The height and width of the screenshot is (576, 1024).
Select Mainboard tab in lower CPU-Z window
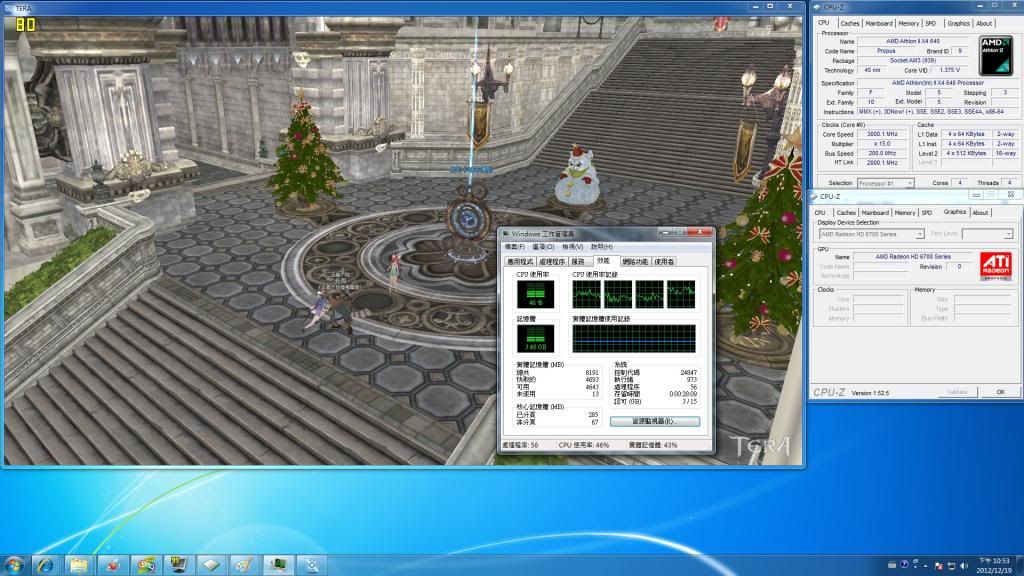click(x=875, y=213)
